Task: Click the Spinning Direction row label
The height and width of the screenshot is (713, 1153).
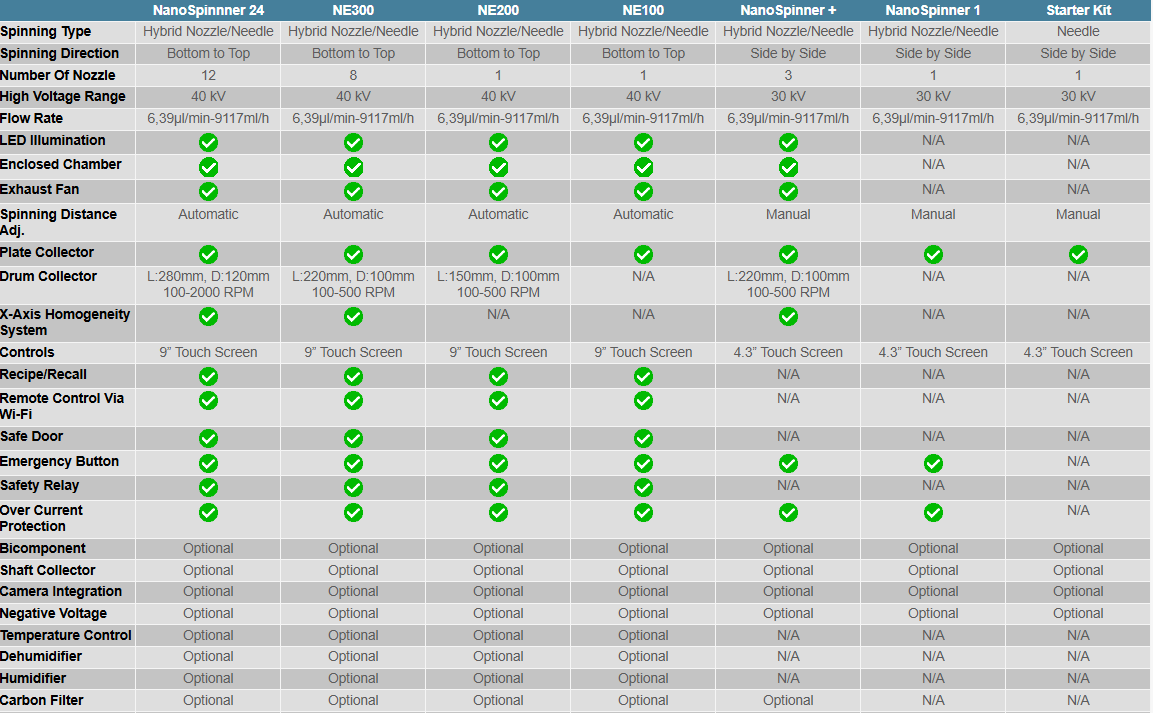Action: pos(60,53)
